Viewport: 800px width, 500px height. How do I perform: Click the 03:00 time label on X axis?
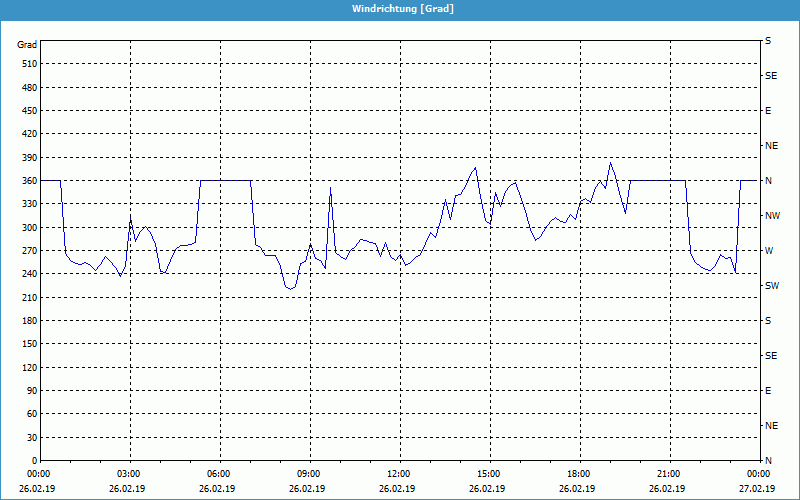[129, 474]
